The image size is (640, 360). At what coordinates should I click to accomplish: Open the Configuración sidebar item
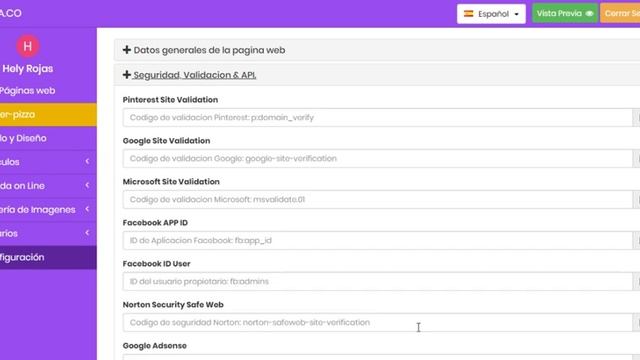pos(48,257)
